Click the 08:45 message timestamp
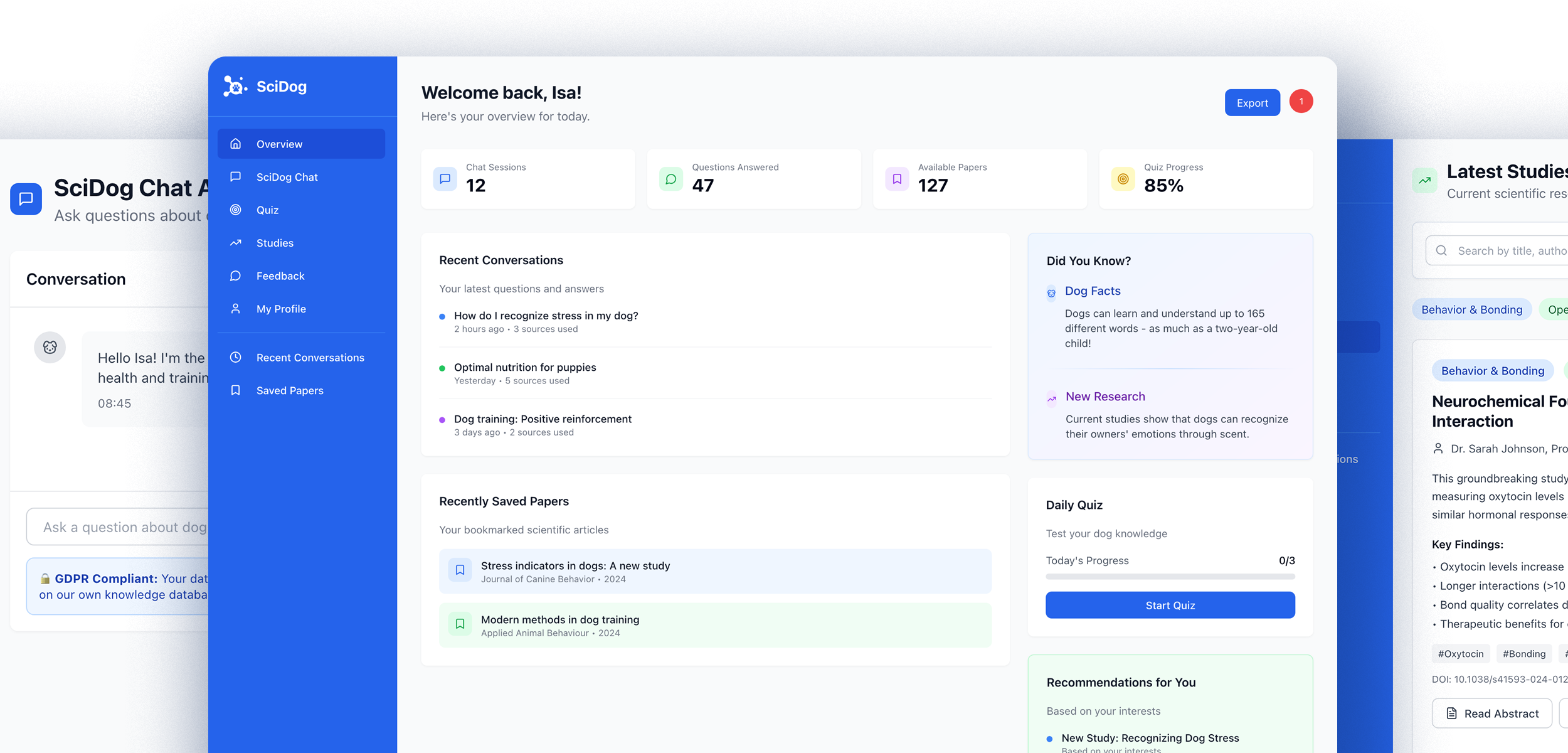Viewport: 1568px width, 753px height. click(x=114, y=403)
